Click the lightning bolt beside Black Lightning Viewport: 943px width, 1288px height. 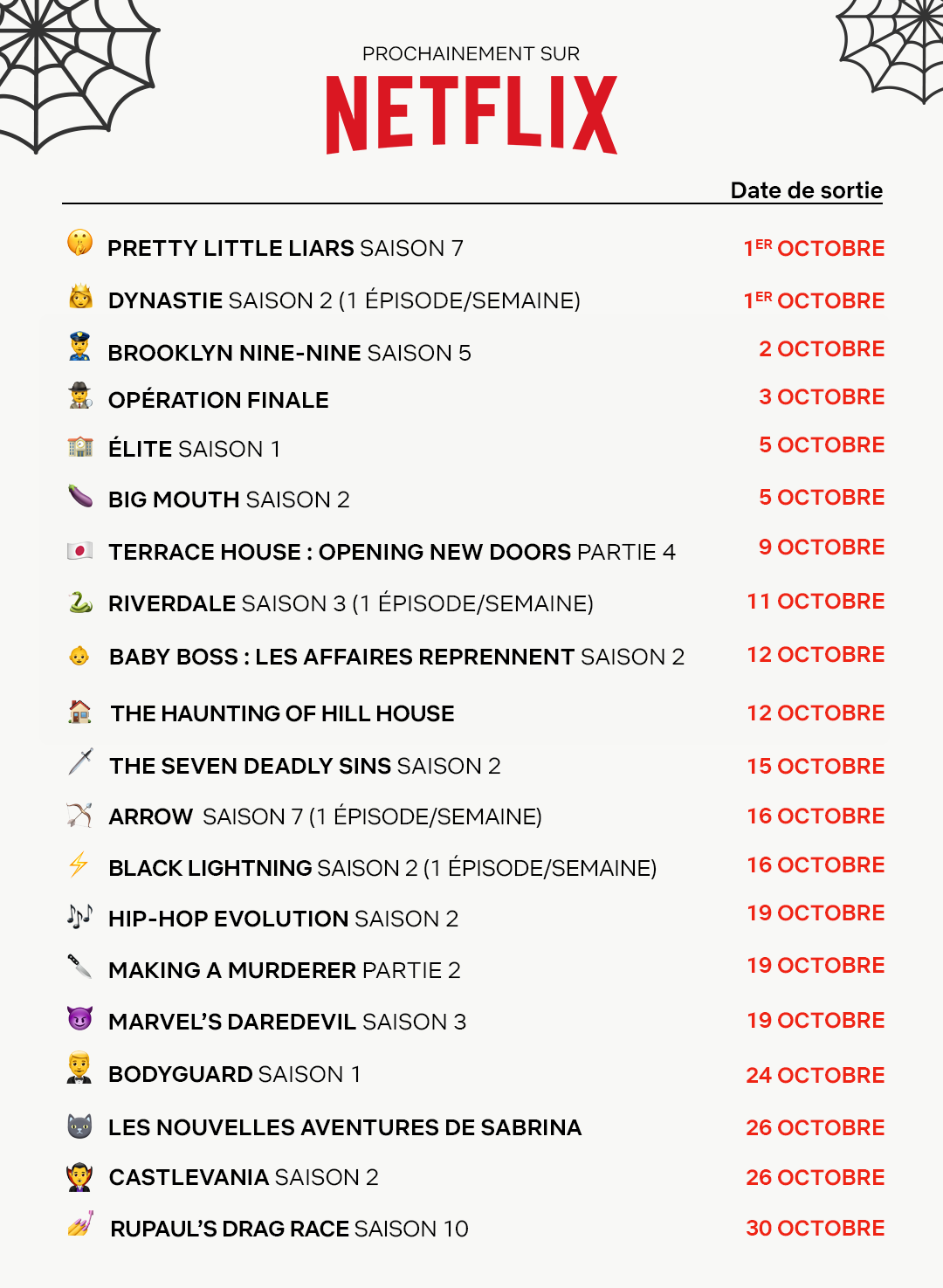79,864
